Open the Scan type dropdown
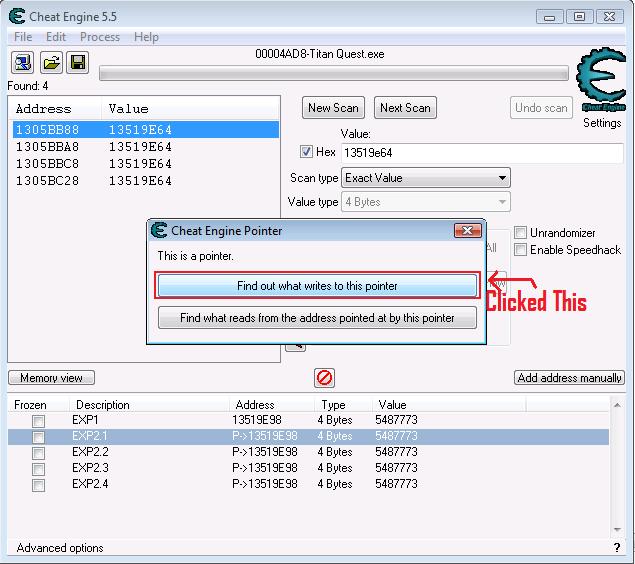Viewport: 635px width, 564px height. tap(425, 178)
